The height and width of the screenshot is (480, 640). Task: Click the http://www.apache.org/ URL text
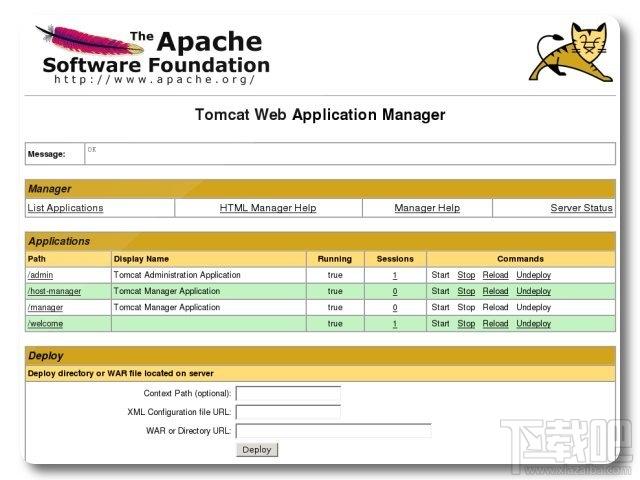pyautogui.click(x=155, y=79)
